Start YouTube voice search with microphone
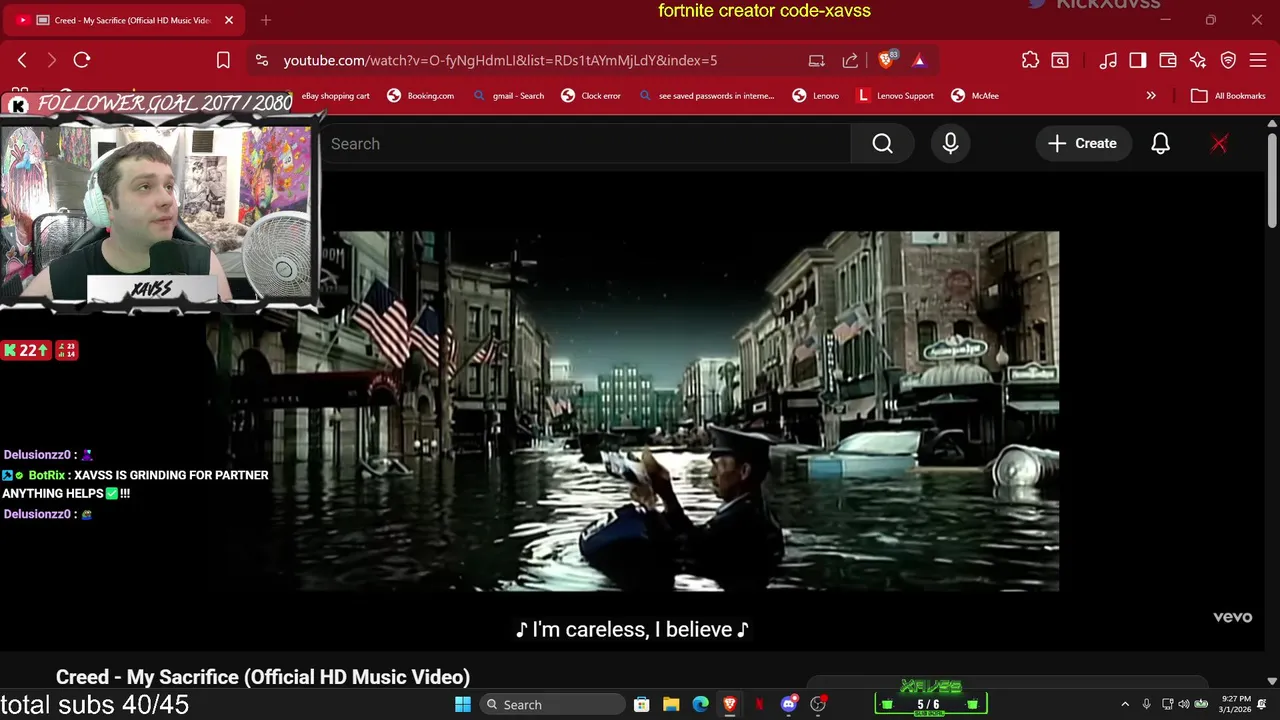 [x=951, y=144]
